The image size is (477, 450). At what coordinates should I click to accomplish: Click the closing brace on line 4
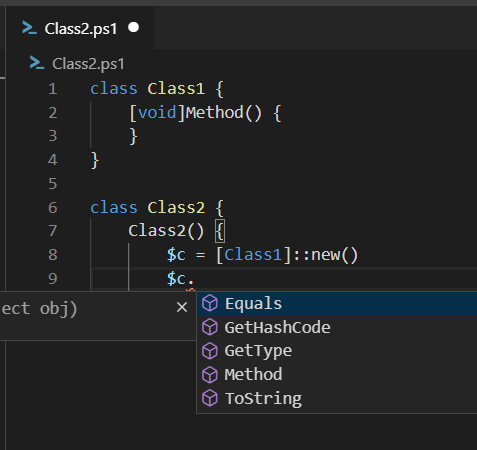tap(95, 160)
